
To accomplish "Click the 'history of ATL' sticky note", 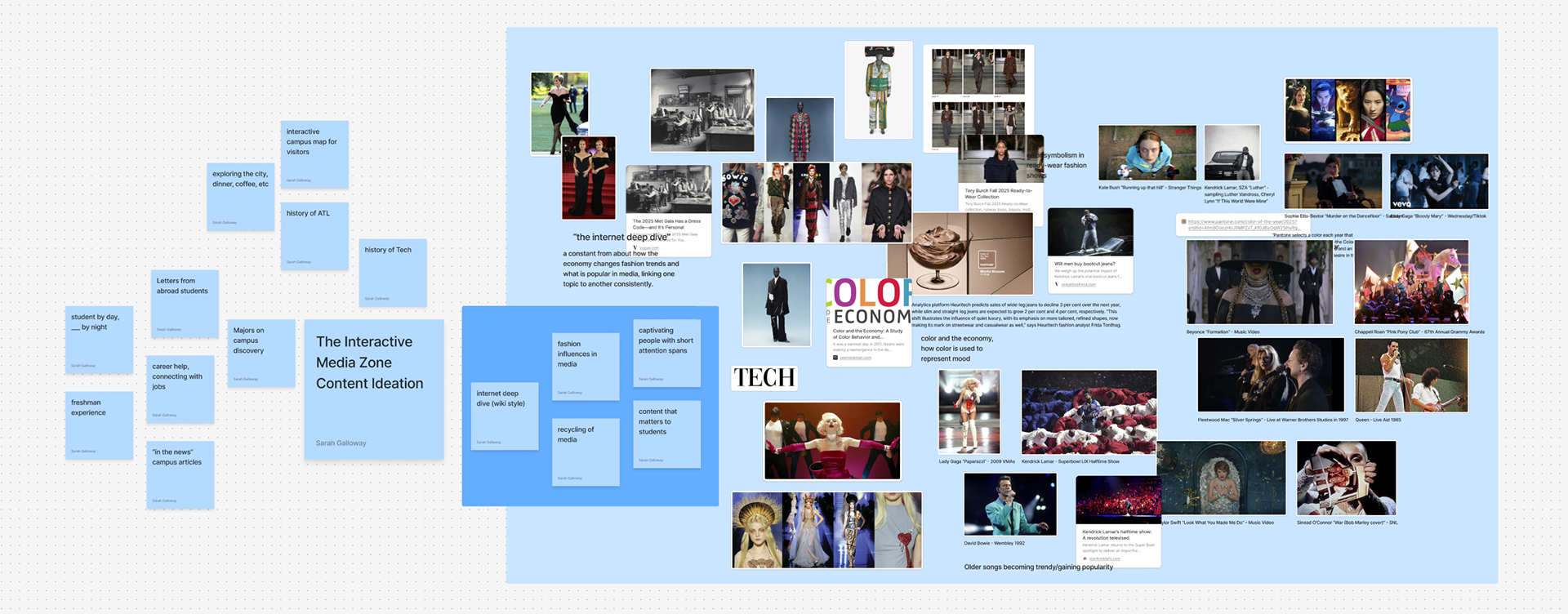I will pos(314,236).
